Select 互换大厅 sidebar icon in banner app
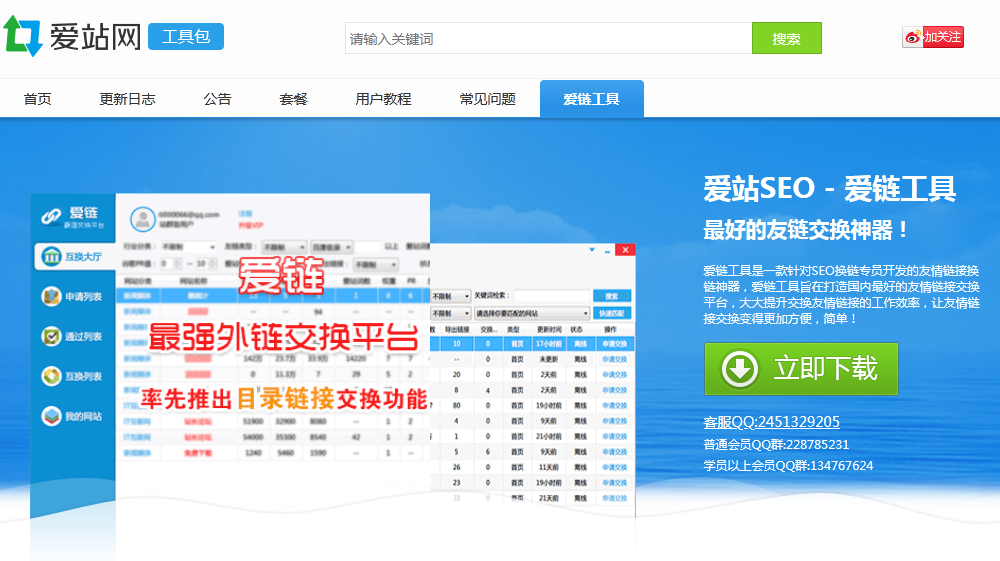 coord(51,256)
